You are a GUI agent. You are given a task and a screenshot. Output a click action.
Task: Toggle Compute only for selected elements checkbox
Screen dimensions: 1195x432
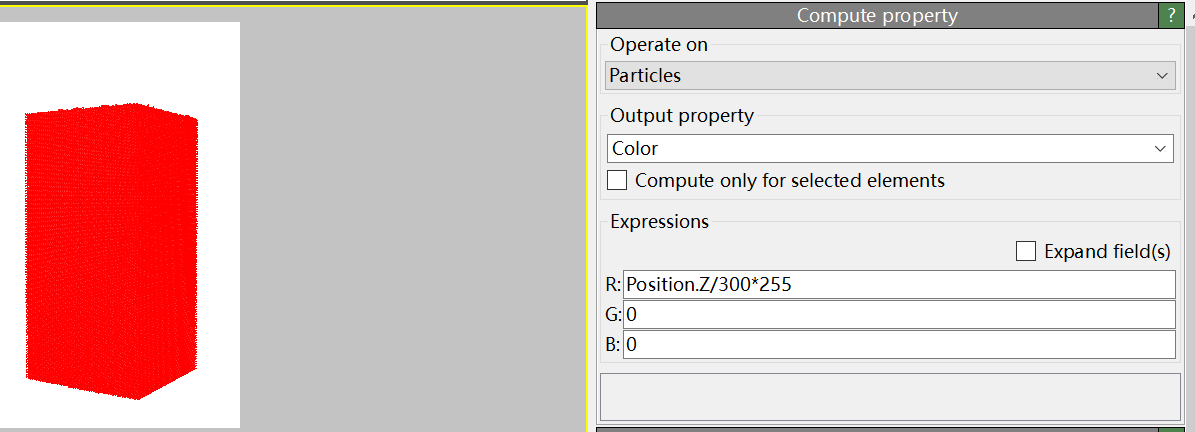[618, 181]
